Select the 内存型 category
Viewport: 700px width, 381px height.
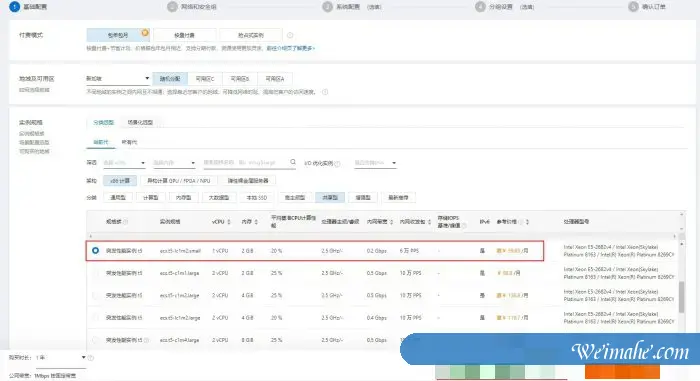[x=183, y=197]
